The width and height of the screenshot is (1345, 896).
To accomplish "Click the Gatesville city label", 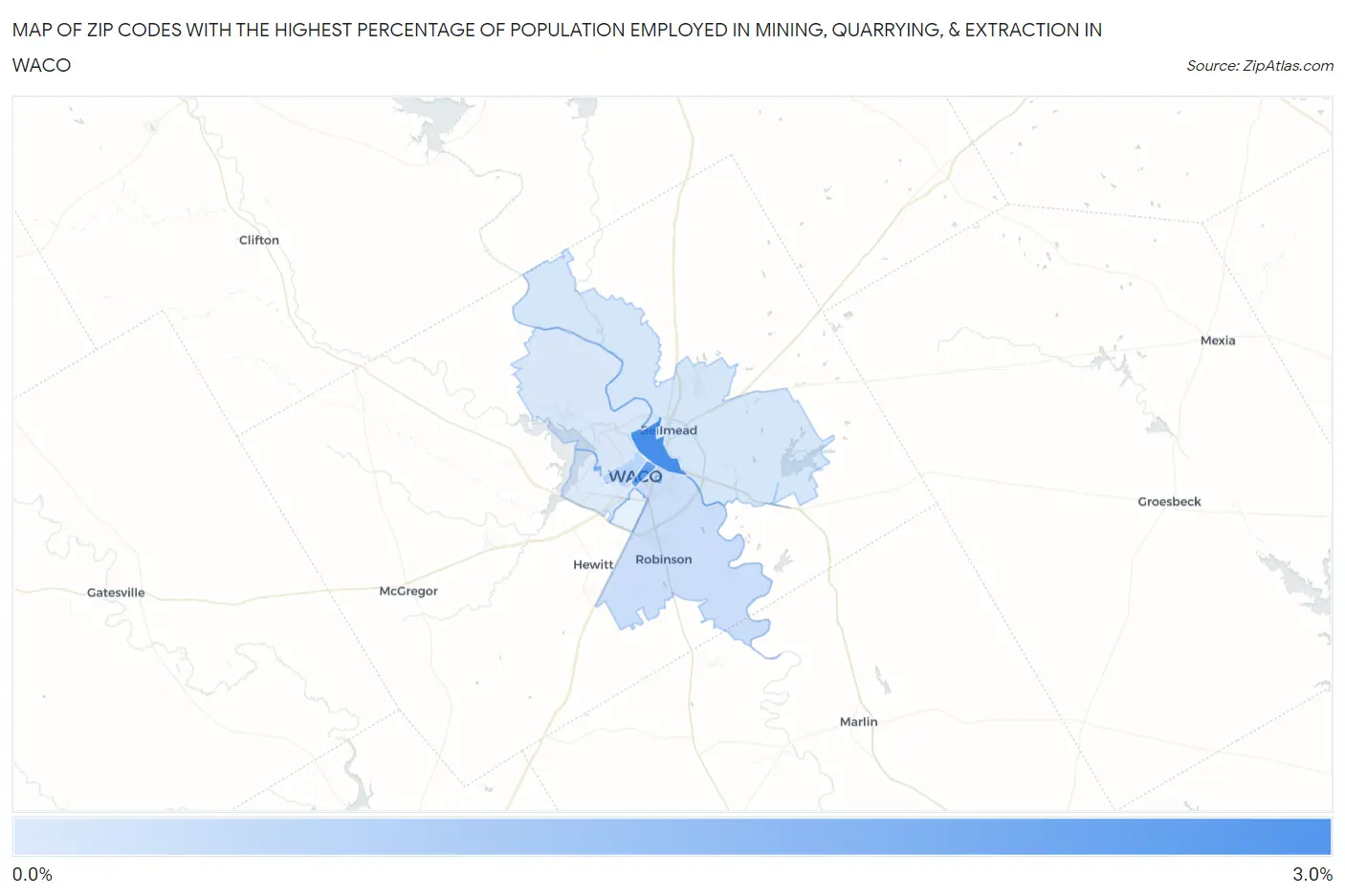I will tap(116, 593).
